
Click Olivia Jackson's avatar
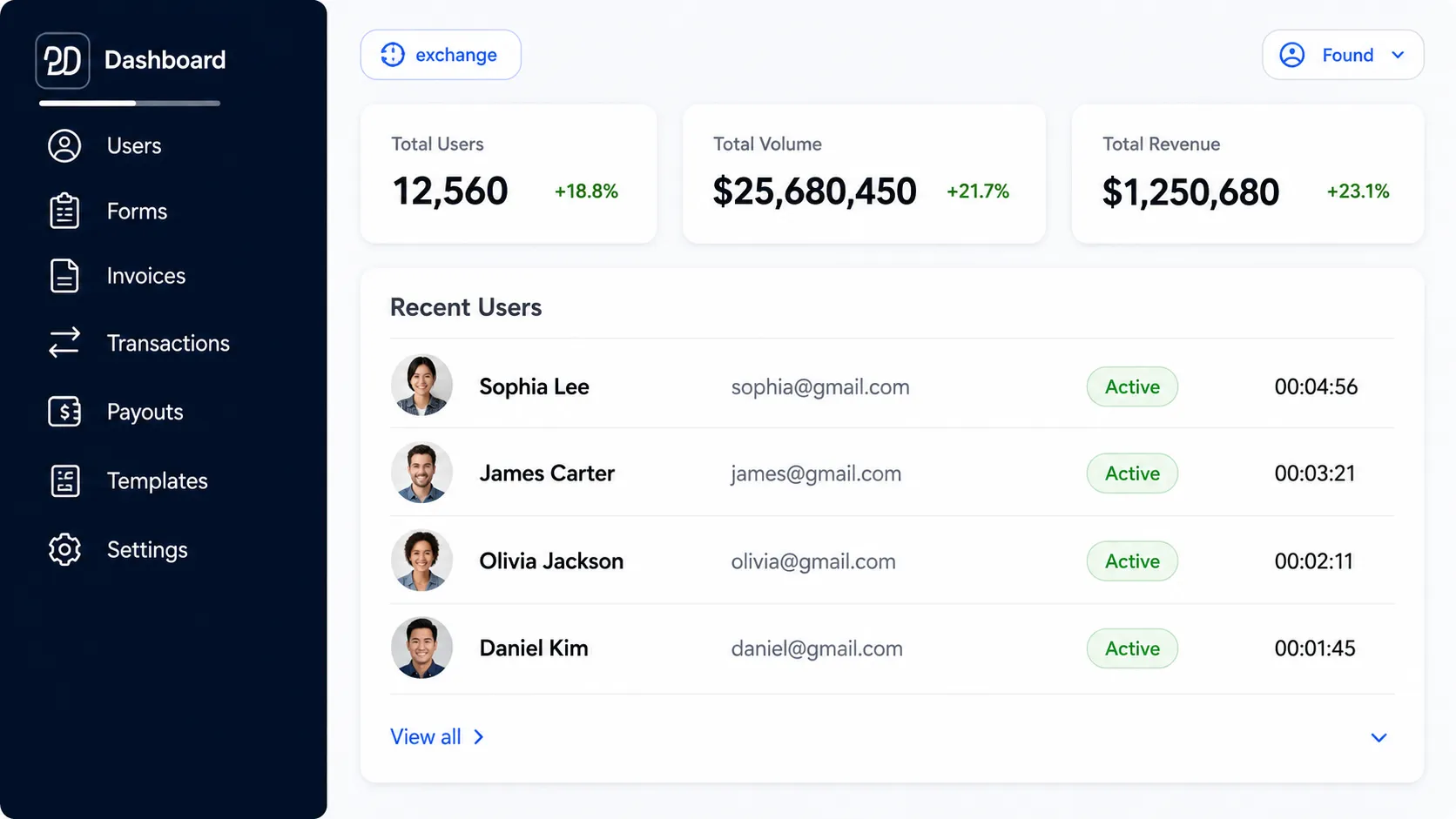pos(421,561)
